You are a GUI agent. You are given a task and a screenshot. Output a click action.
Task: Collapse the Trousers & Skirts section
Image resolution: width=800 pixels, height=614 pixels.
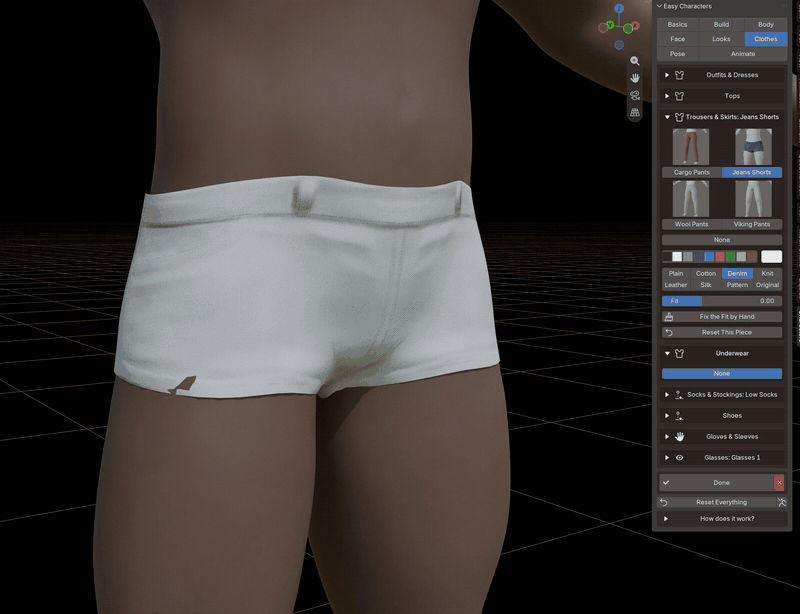(x=667, y=117)
